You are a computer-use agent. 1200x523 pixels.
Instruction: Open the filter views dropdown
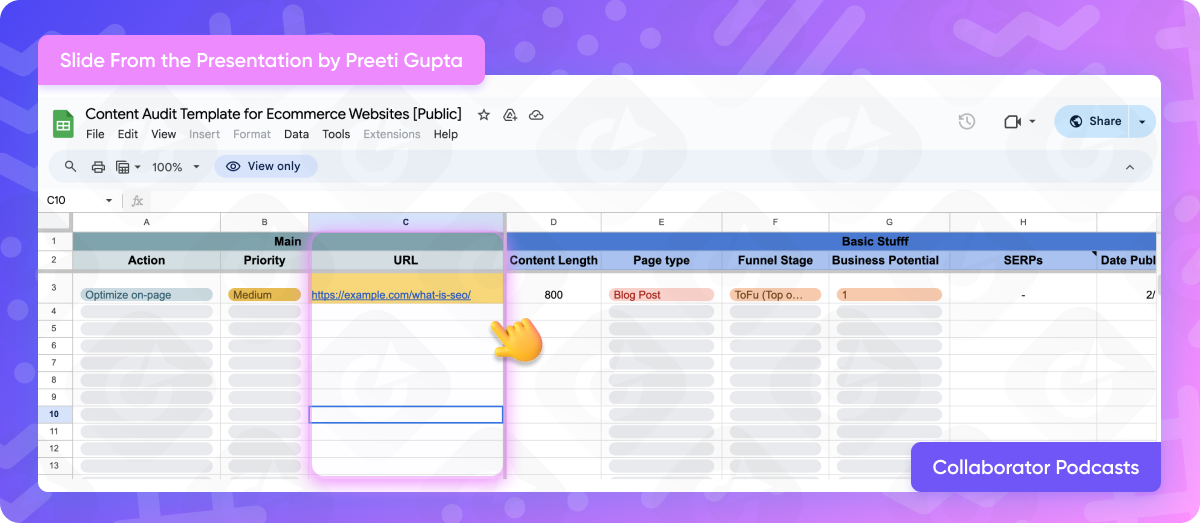pyautogui.click(x=128, y=167)
